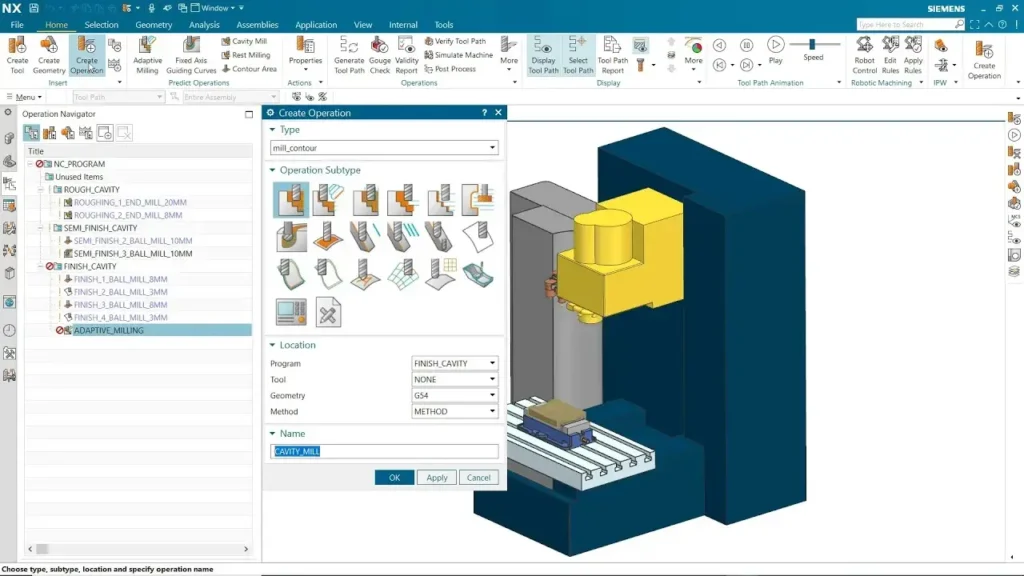
Task: Select the ADAPTIVE_MILLING operation
Action: [x=108, y=330]
